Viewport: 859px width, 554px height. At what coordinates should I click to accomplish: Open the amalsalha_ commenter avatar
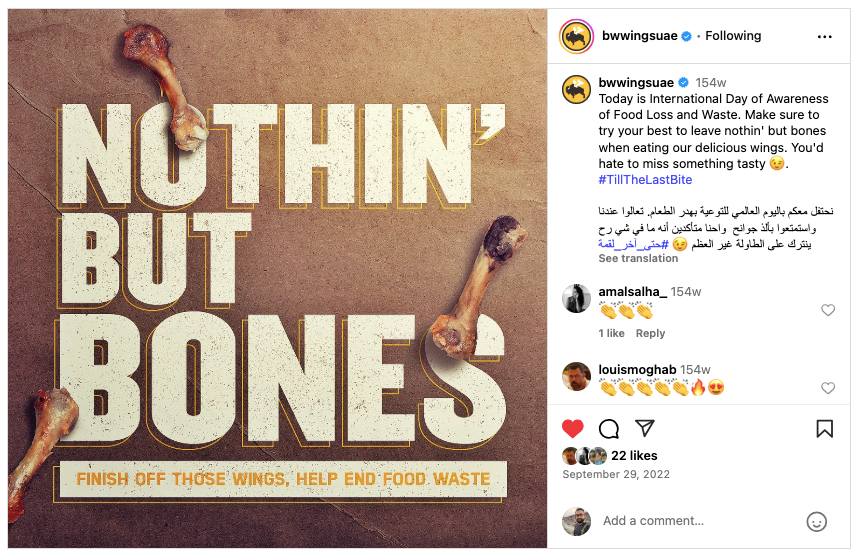click(575, 298)
